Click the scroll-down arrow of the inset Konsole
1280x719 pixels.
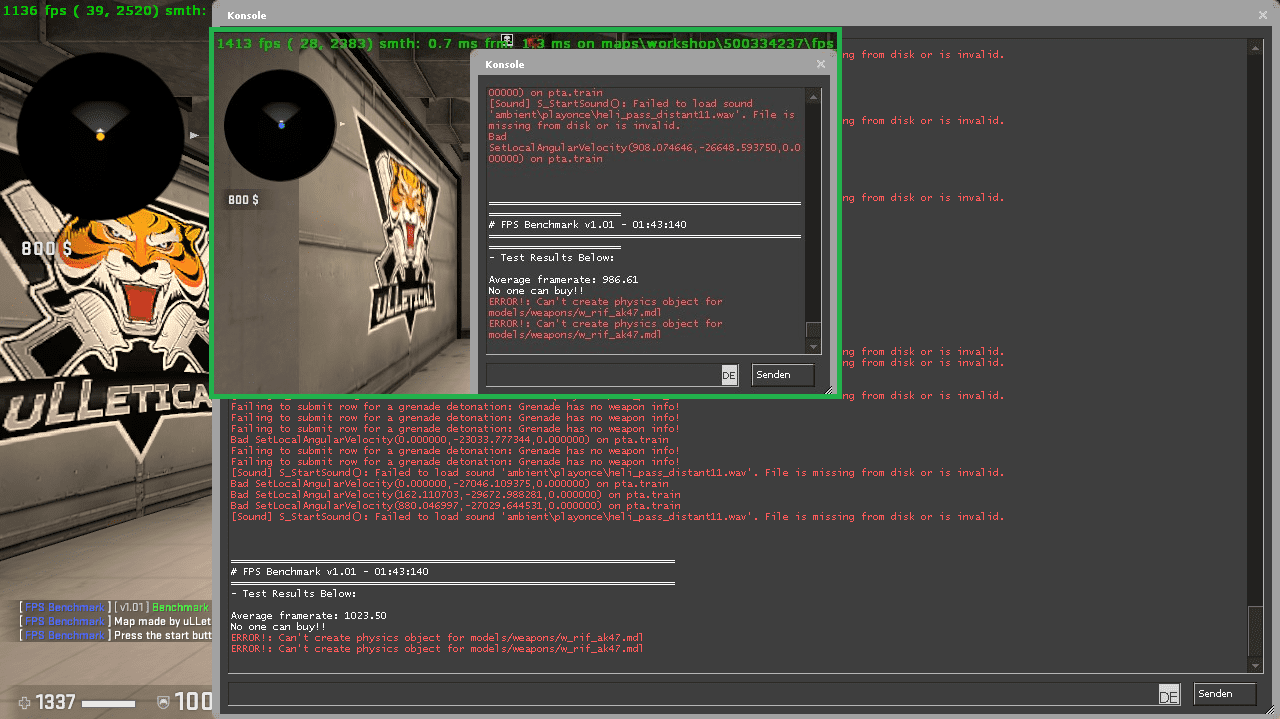pos(814,347)
